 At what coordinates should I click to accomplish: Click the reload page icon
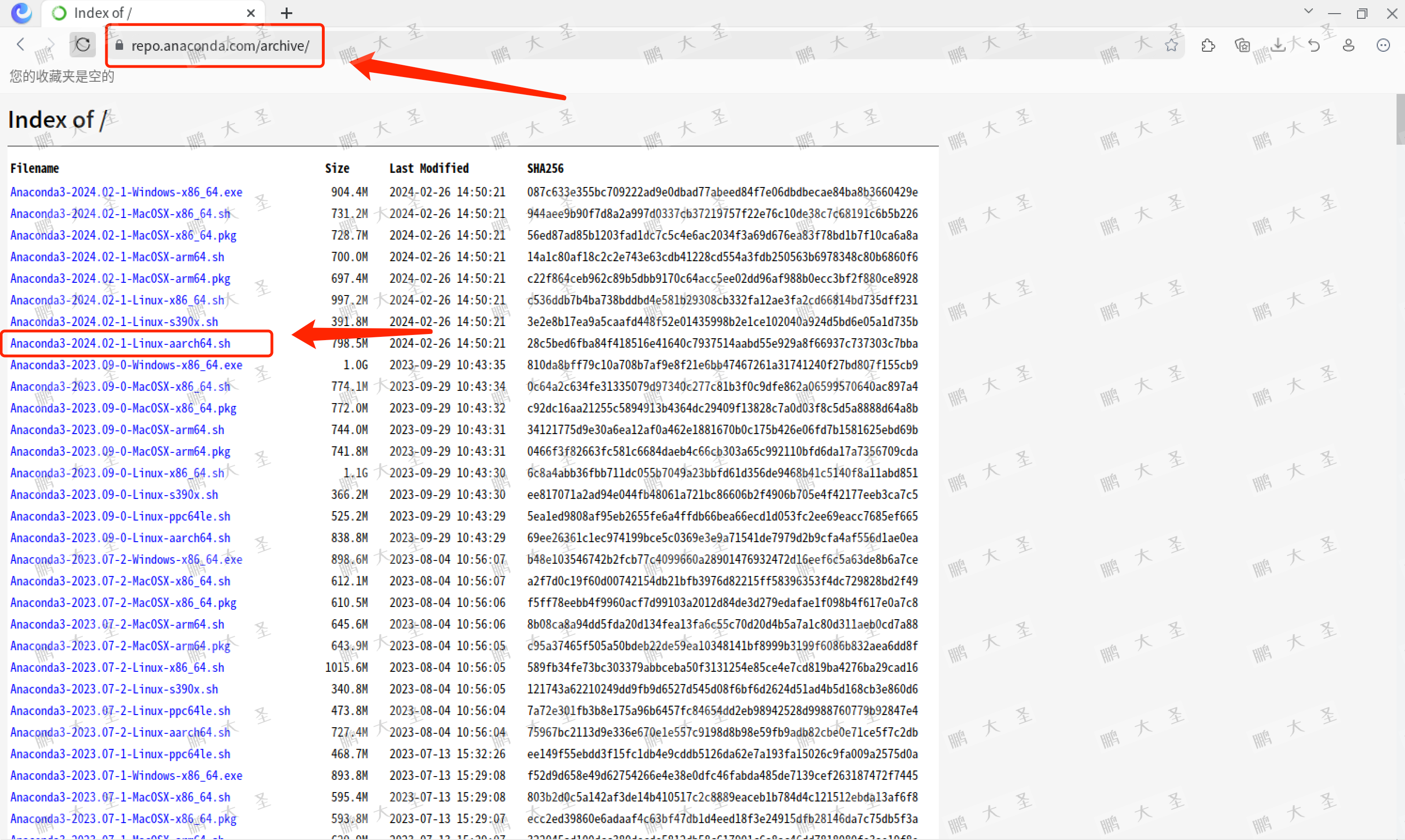click(x=83, y=45)
